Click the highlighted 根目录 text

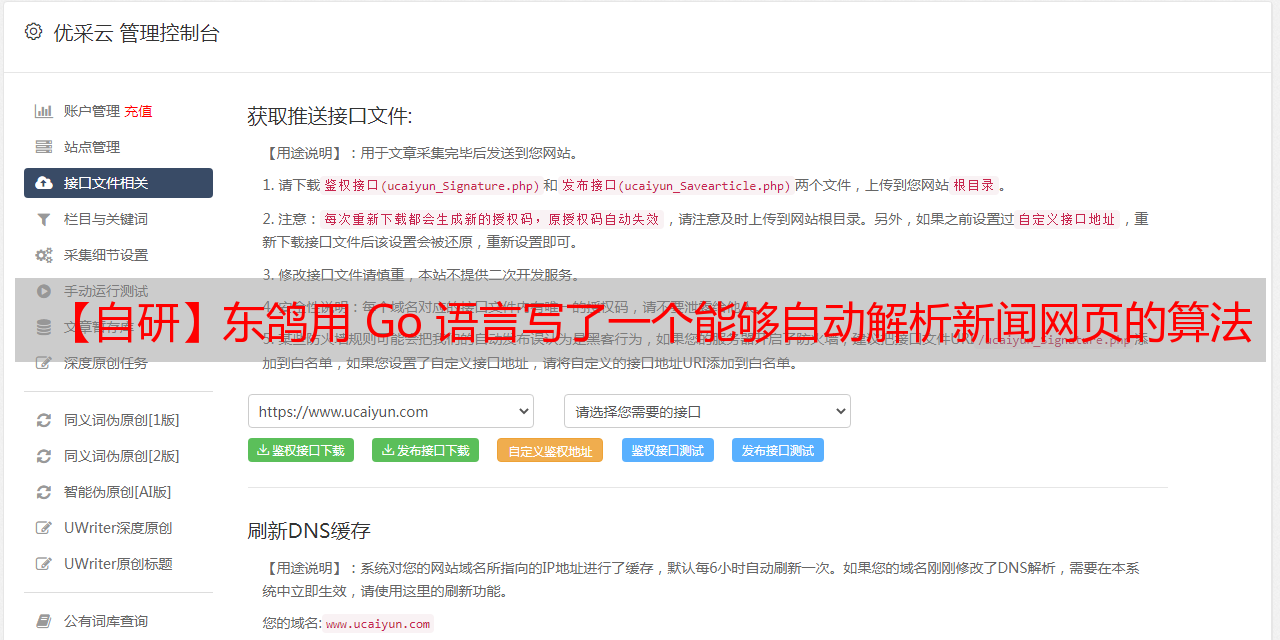click(x=974, y=185)
